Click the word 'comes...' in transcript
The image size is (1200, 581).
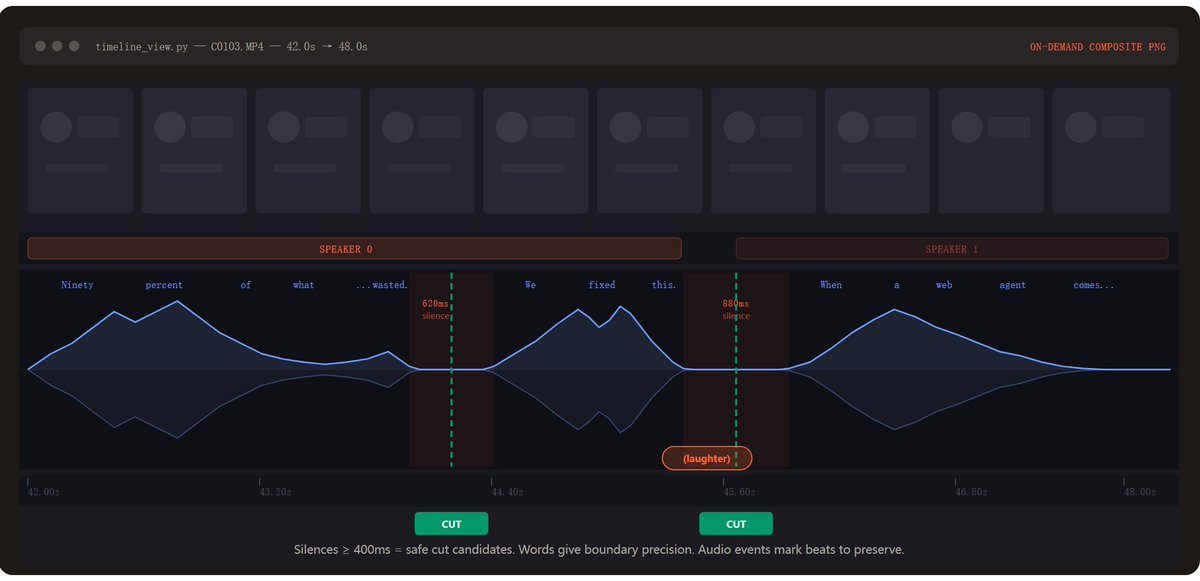[x=1094, y=285]
